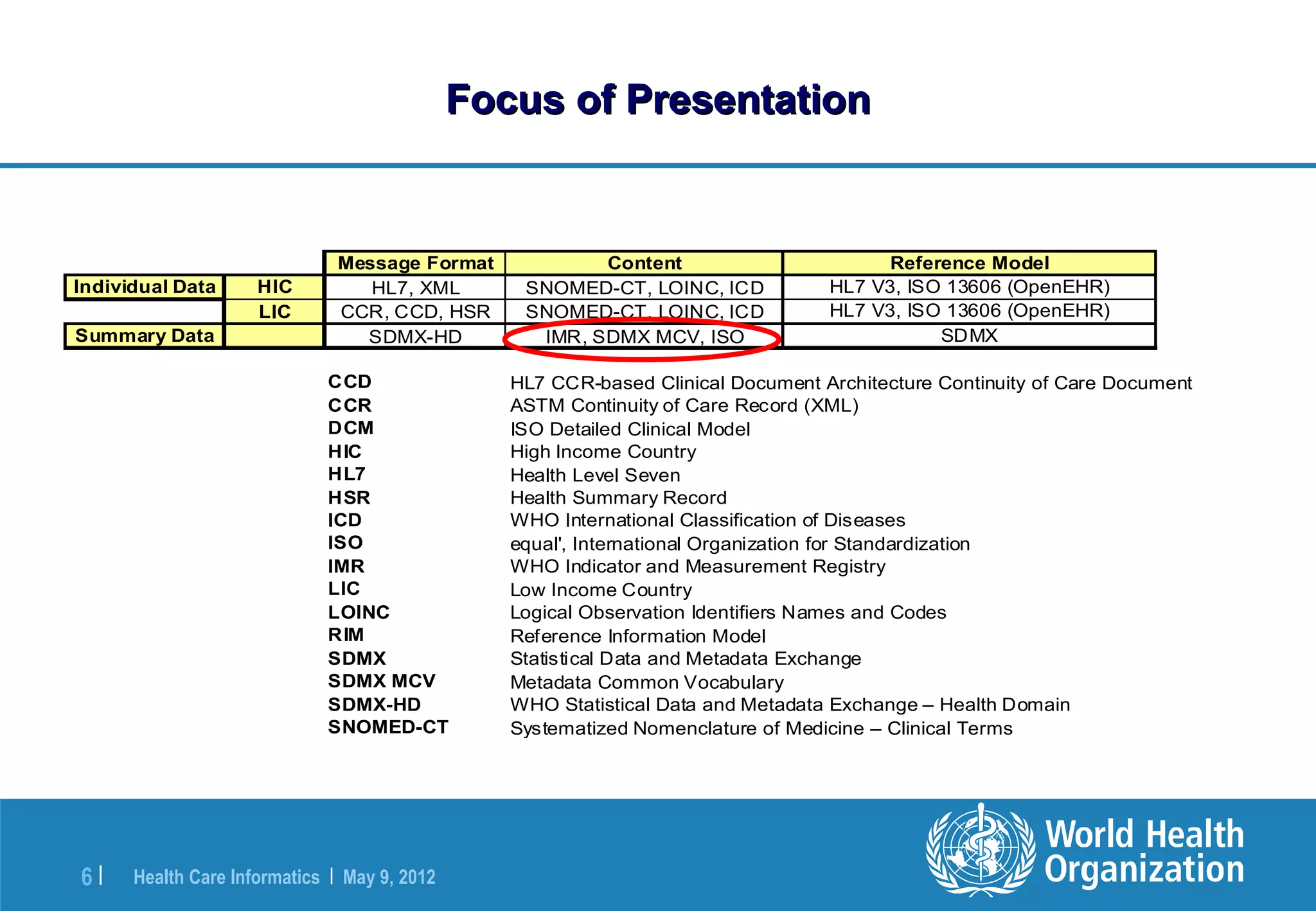Viewport: 1316px width, 911px height.
Task: Select the Reference Information Model definition
Action: (x=637, y=636)
